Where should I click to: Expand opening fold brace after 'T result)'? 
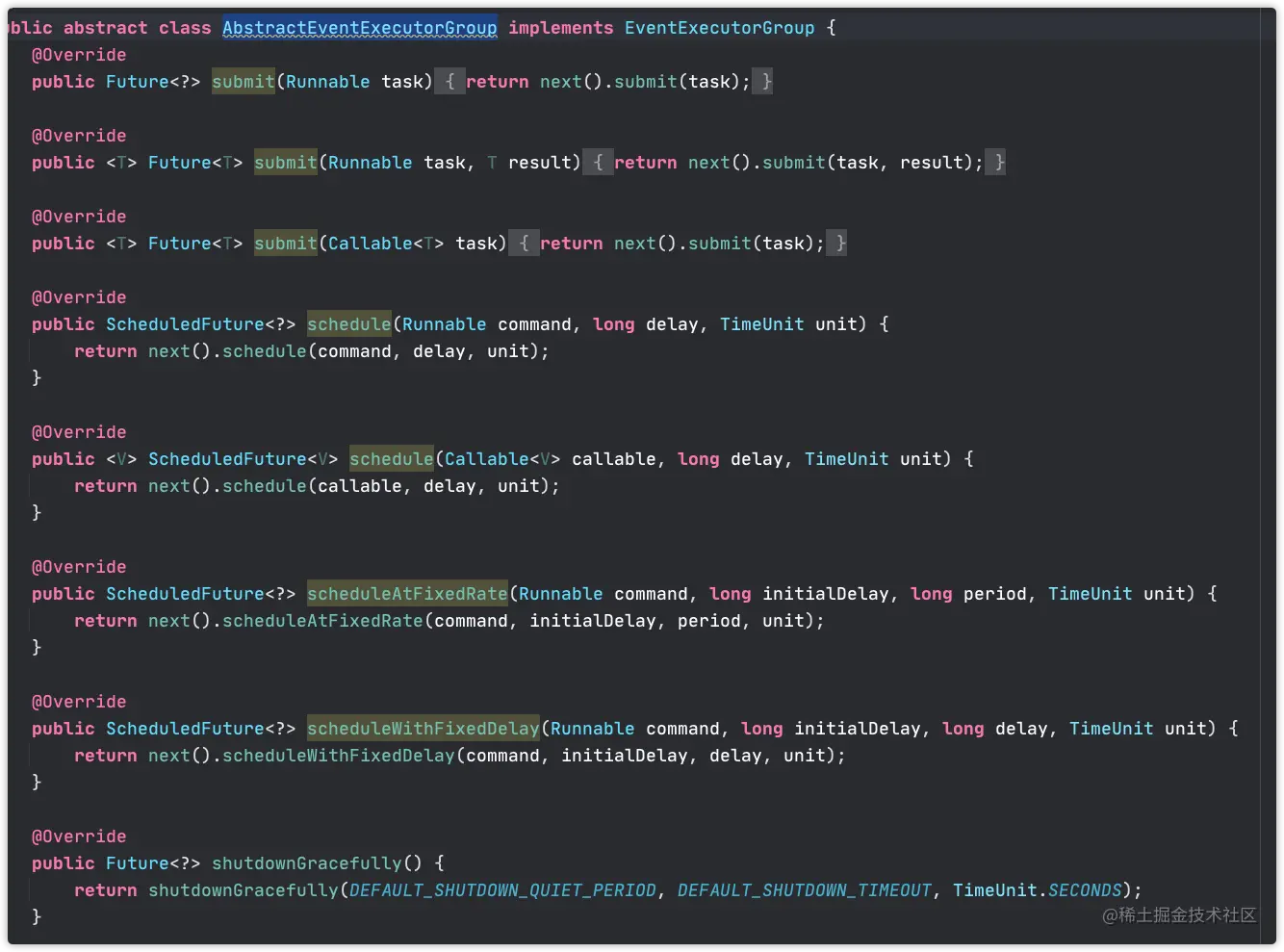(598, 163)
